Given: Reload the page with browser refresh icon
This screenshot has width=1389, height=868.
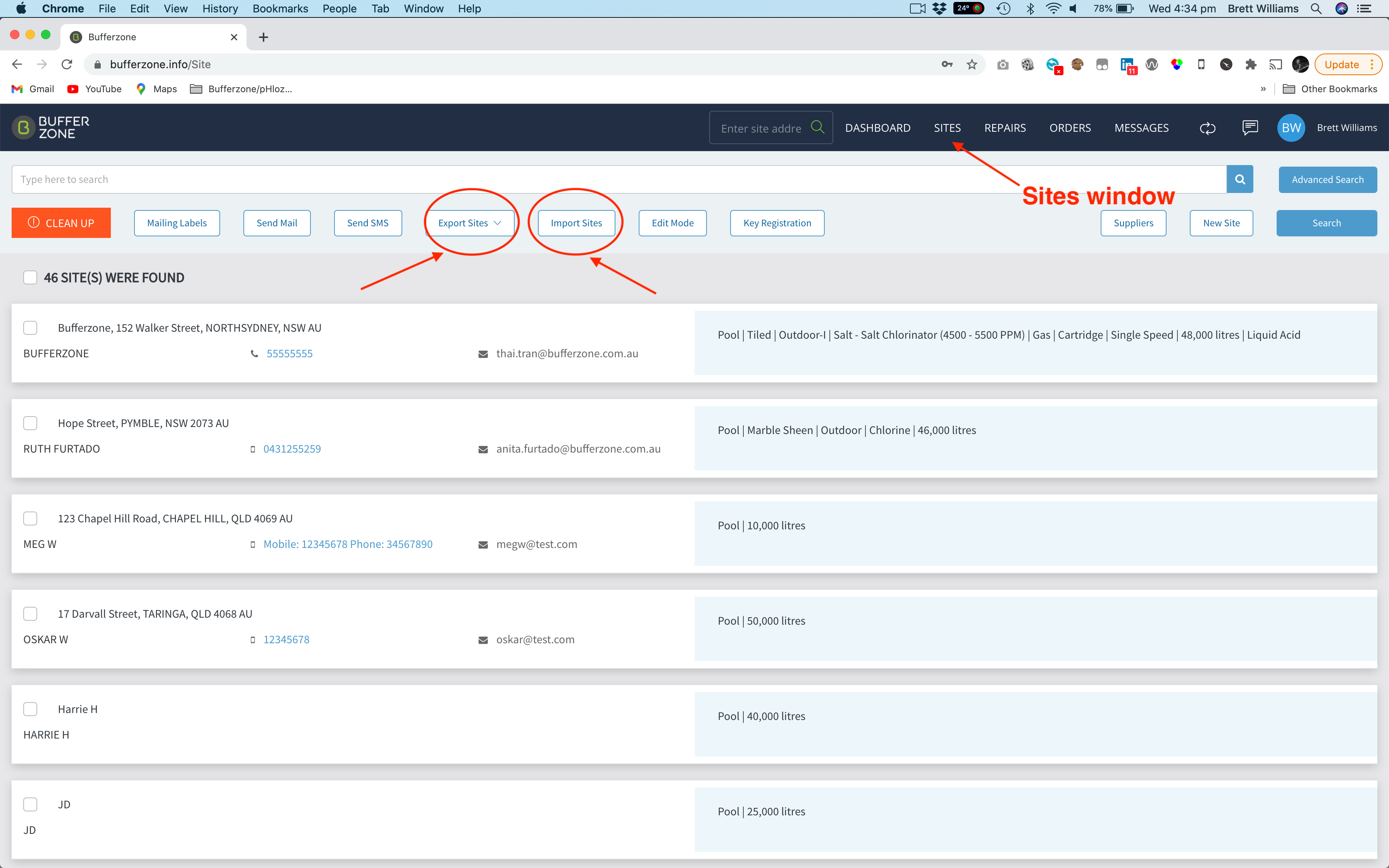Looking at the screenshot, I should pyautogui.click(x=67, y=64).
